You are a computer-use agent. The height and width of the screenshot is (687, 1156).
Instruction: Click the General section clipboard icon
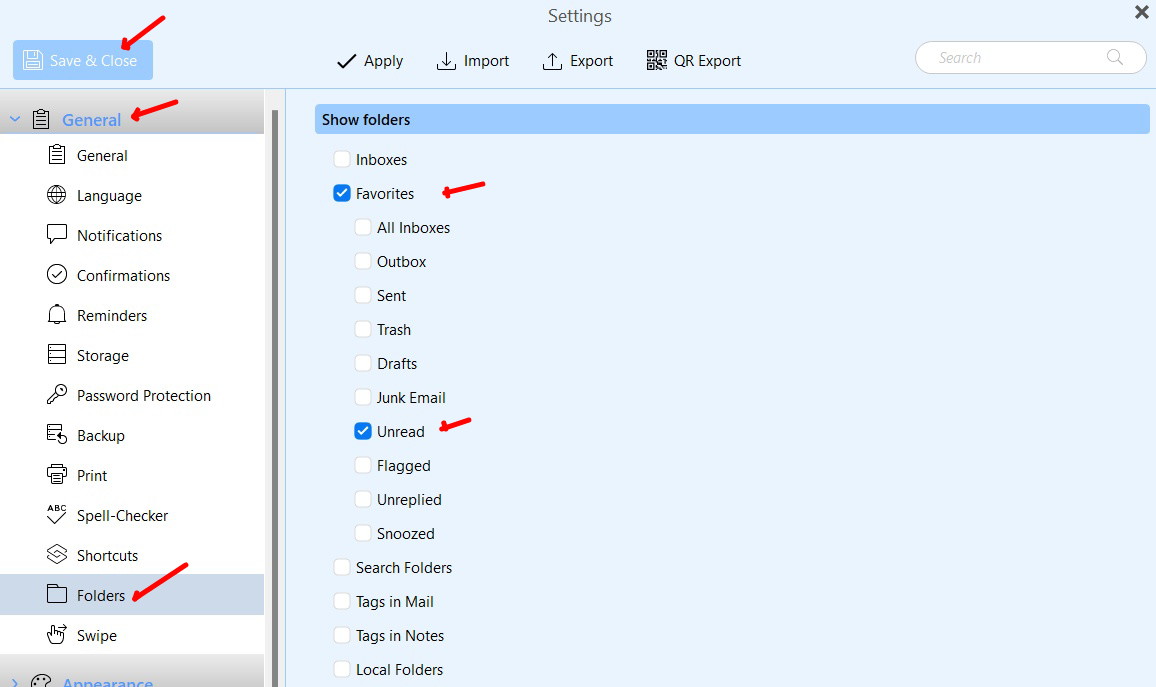[41, 119]
